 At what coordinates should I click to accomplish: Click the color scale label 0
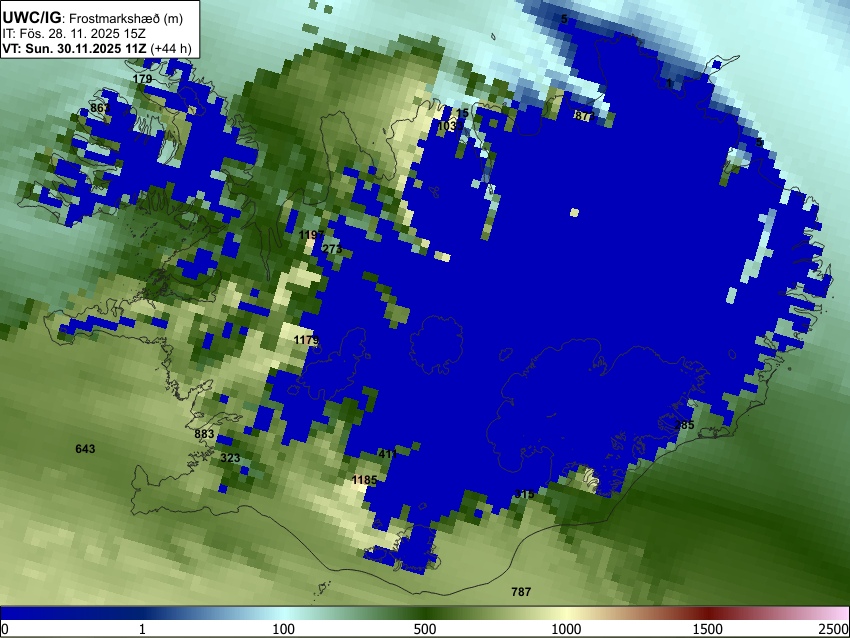[5, 629]
